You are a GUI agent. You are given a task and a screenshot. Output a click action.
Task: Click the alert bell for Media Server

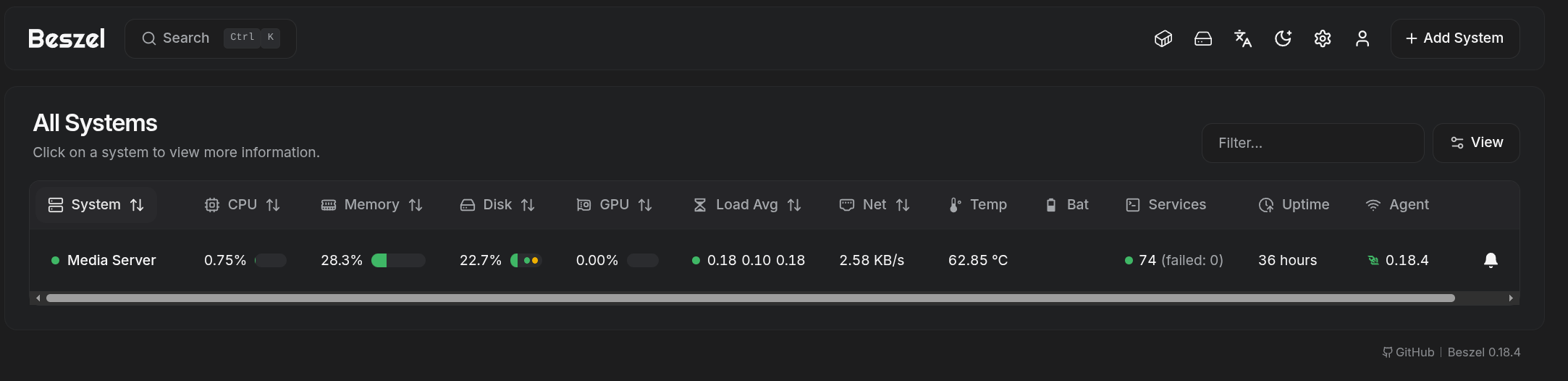click(1491, 260)
